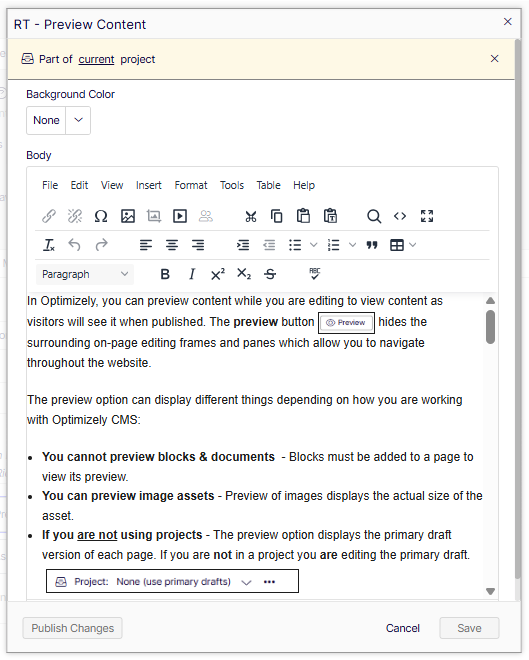This screenshot has height=660, width=529.
Task: Click the Find and replace magnifier icon
Action: click(x=374, y=216)
